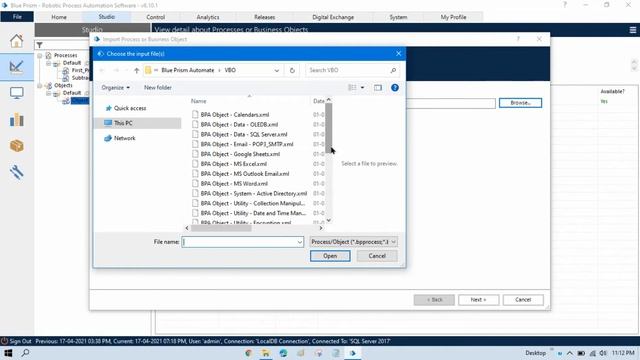The image size is (640, 360).
Task: Select BPA Object - Google Sheets.xml file
Action: pyautogui.click(x=240, y=154)
